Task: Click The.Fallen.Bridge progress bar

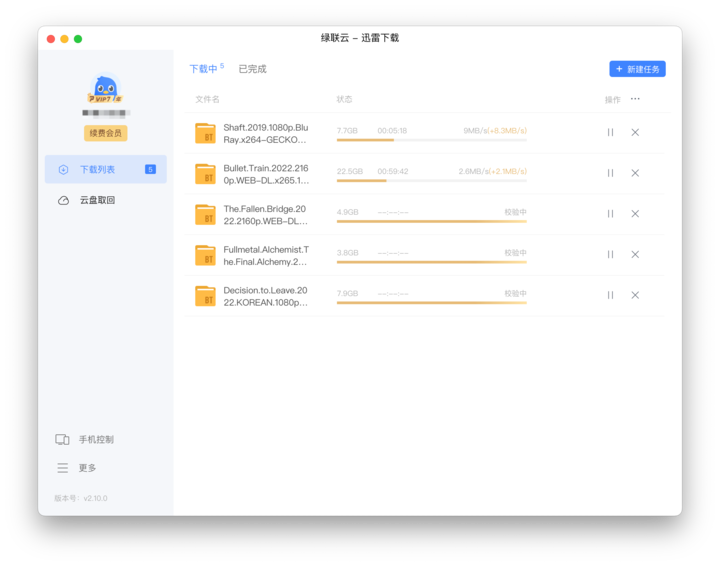Action: tap(432, 221)
